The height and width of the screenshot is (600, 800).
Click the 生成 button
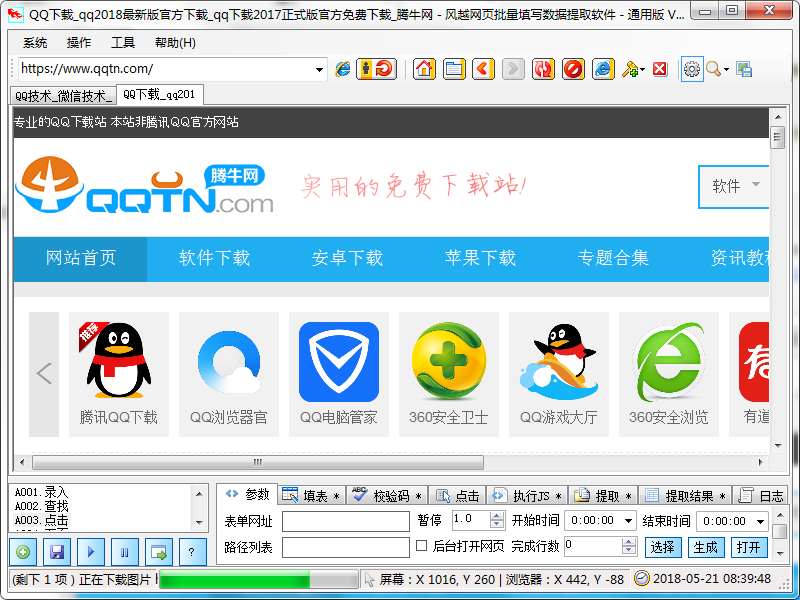pos(705,547)
